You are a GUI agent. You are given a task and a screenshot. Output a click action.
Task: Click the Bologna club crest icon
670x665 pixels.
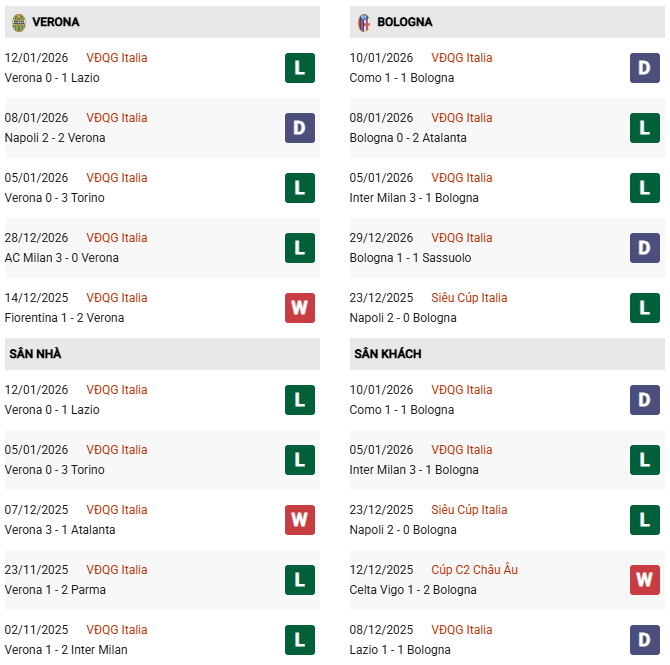coord(364,22)
